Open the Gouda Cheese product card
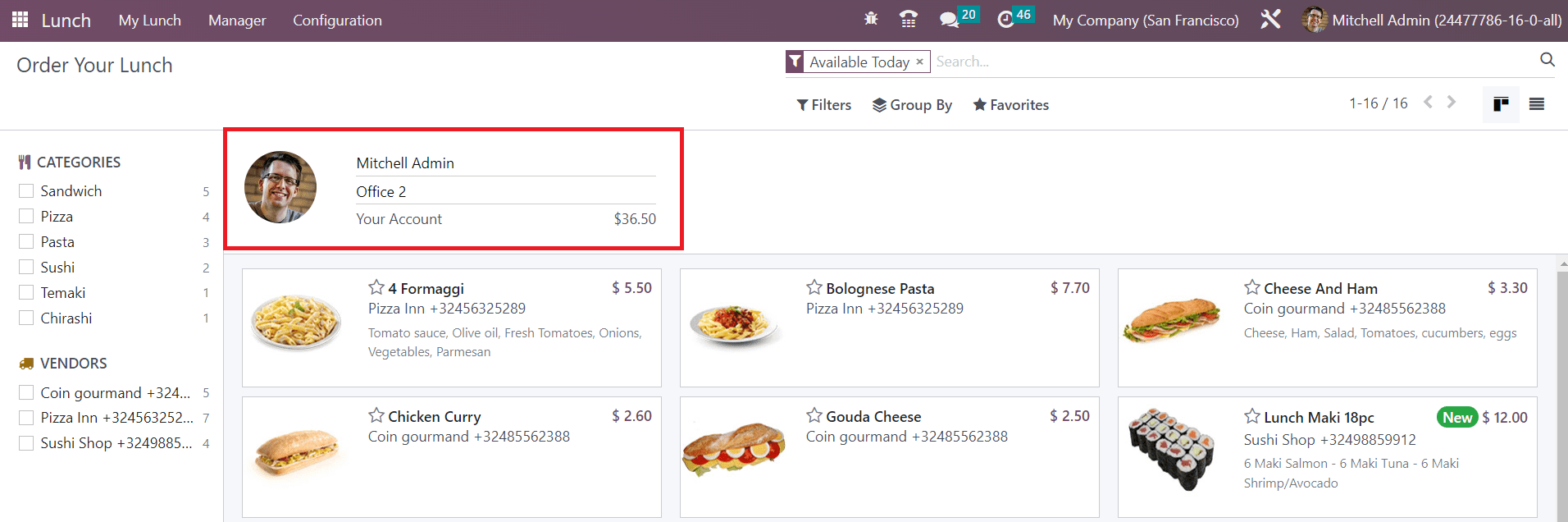This screenshot has width=1568, height=522. click(x=890, y=456)
